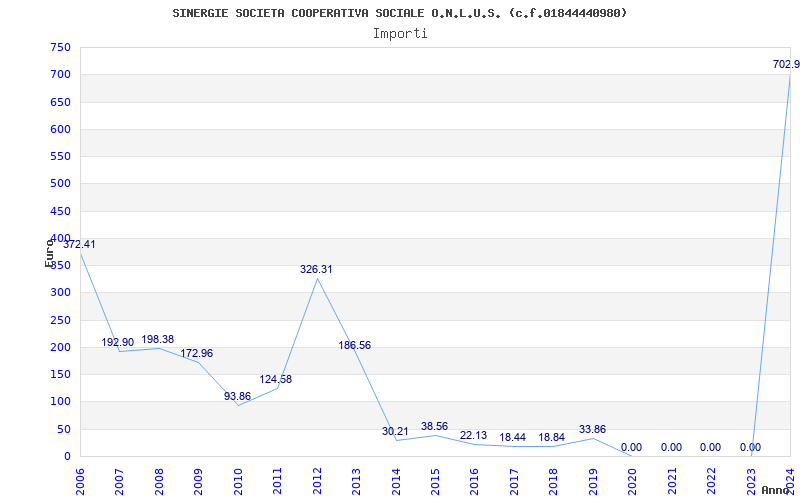The width and height of the screenshot is (800, 500).
Task: Click the 550 y-axis tick label
Action: [x=60, y=157]
